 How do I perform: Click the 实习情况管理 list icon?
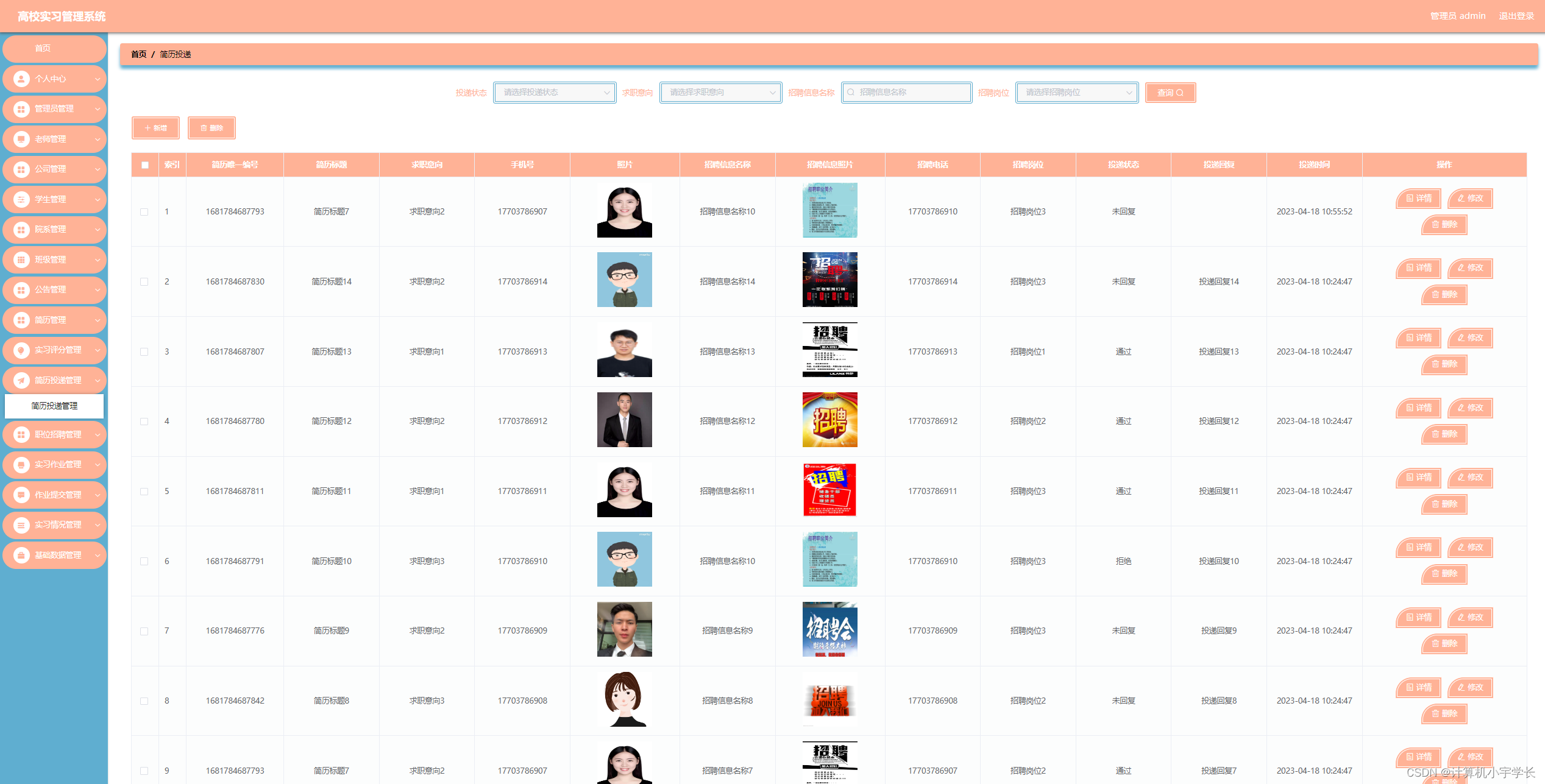(x=21, y=525)
